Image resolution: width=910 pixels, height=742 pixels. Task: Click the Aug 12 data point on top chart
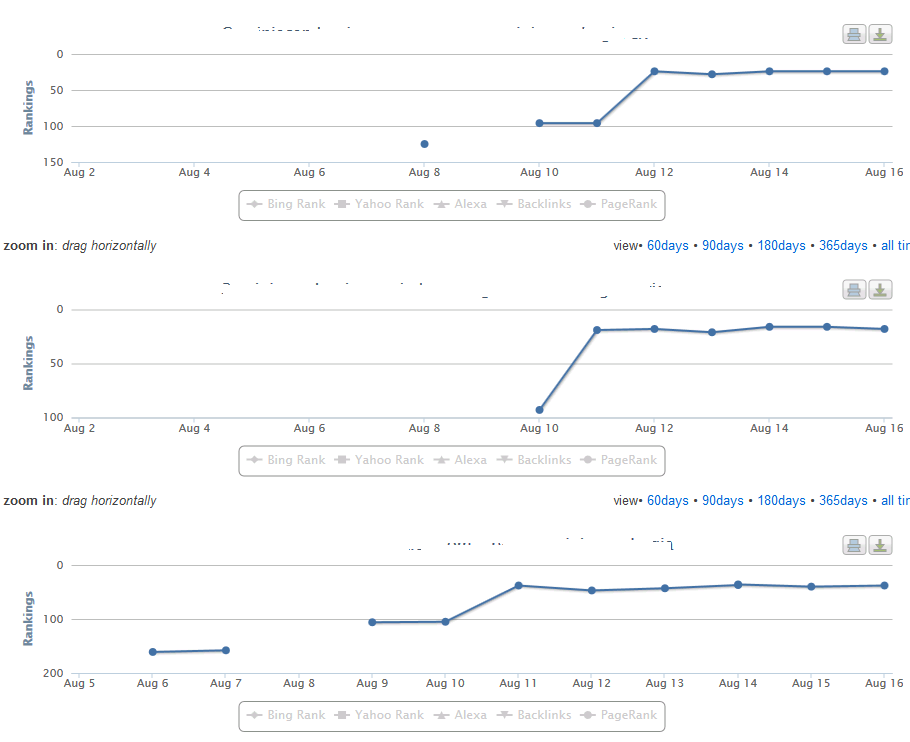click(x=654, y=71)
